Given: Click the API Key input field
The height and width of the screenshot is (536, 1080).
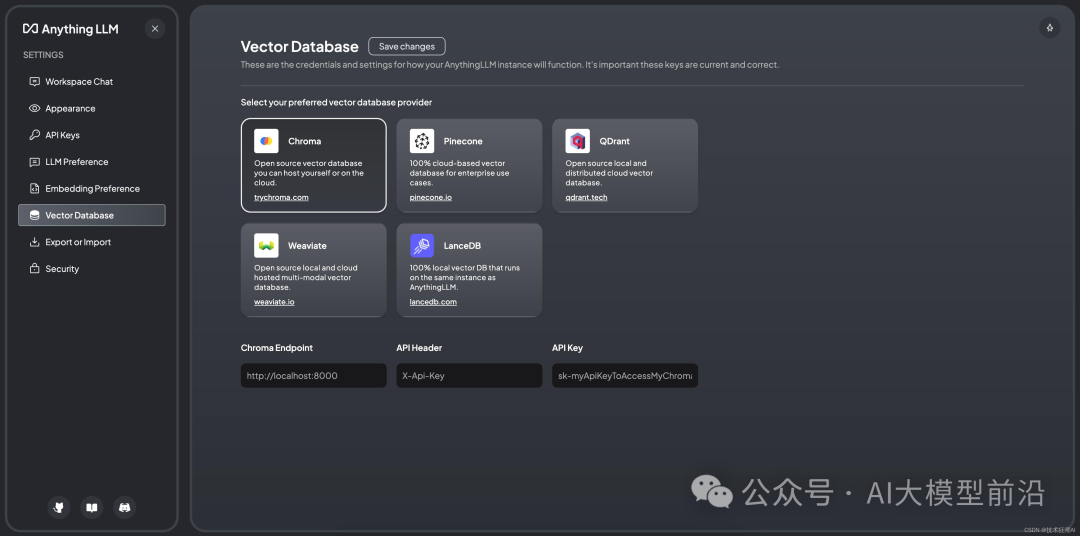Looking at the screenshot, I should (625, 375).
